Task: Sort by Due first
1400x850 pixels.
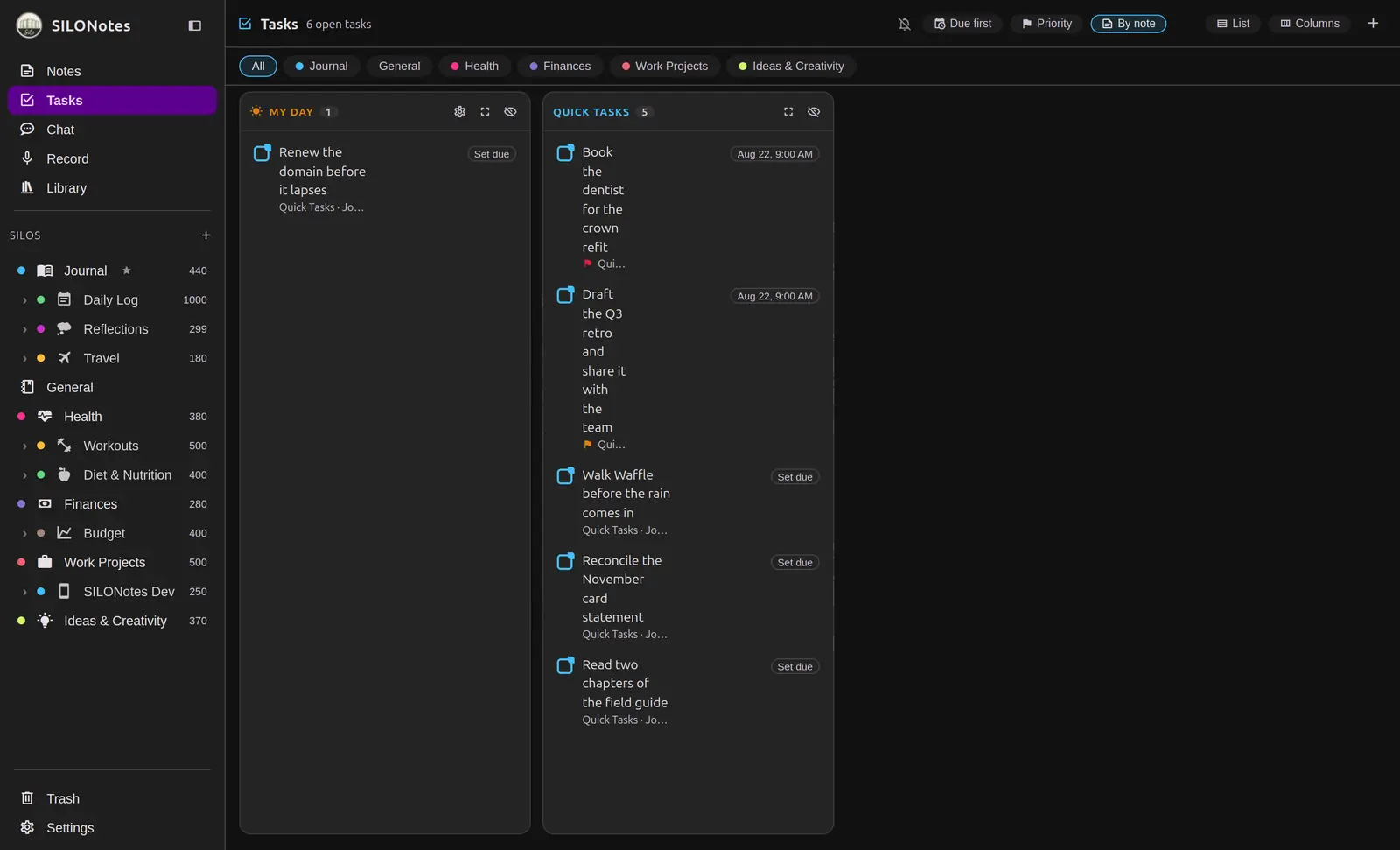Action: click(x=963, y=24)
